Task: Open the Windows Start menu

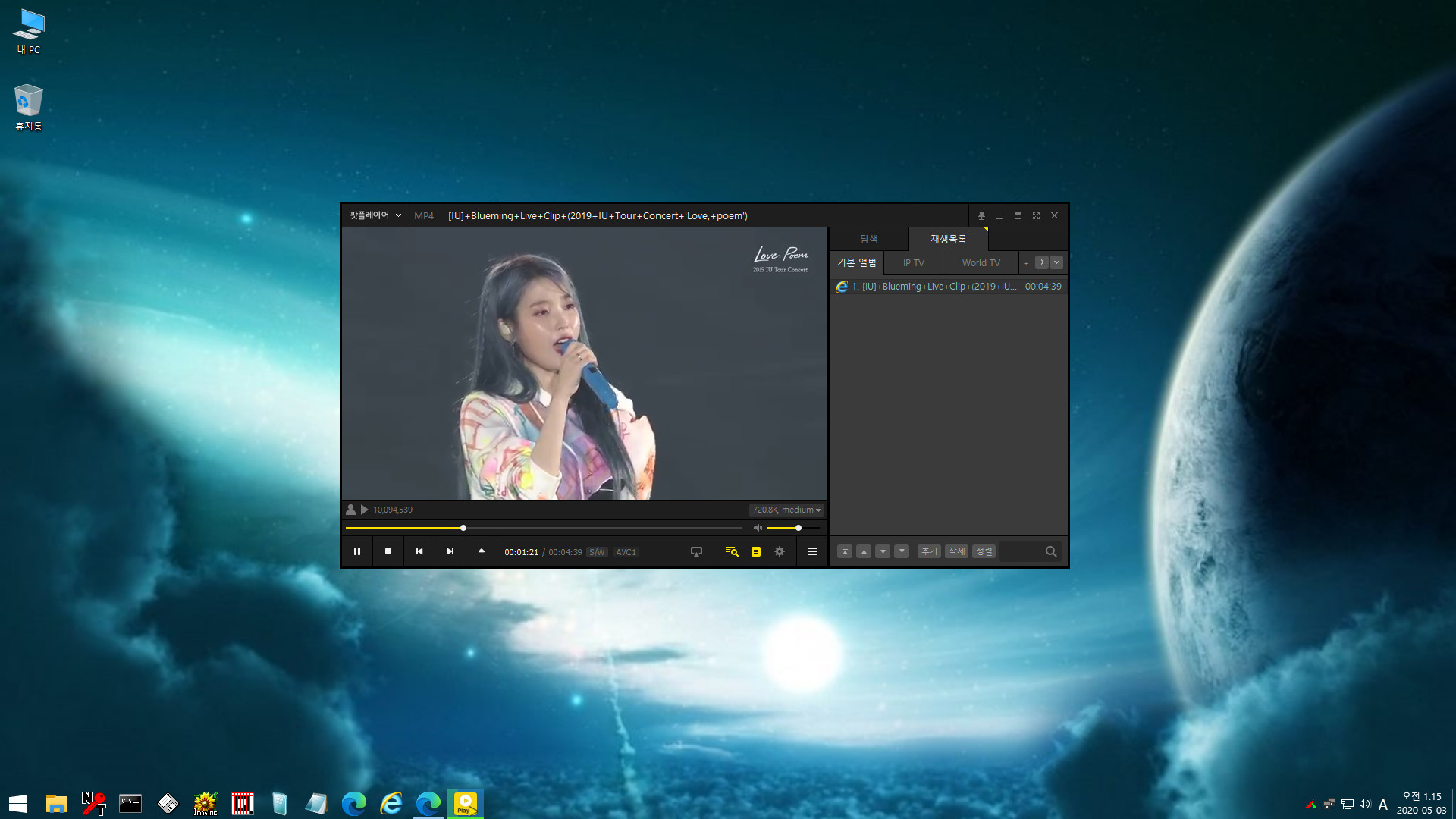Action: coord(18,803)
